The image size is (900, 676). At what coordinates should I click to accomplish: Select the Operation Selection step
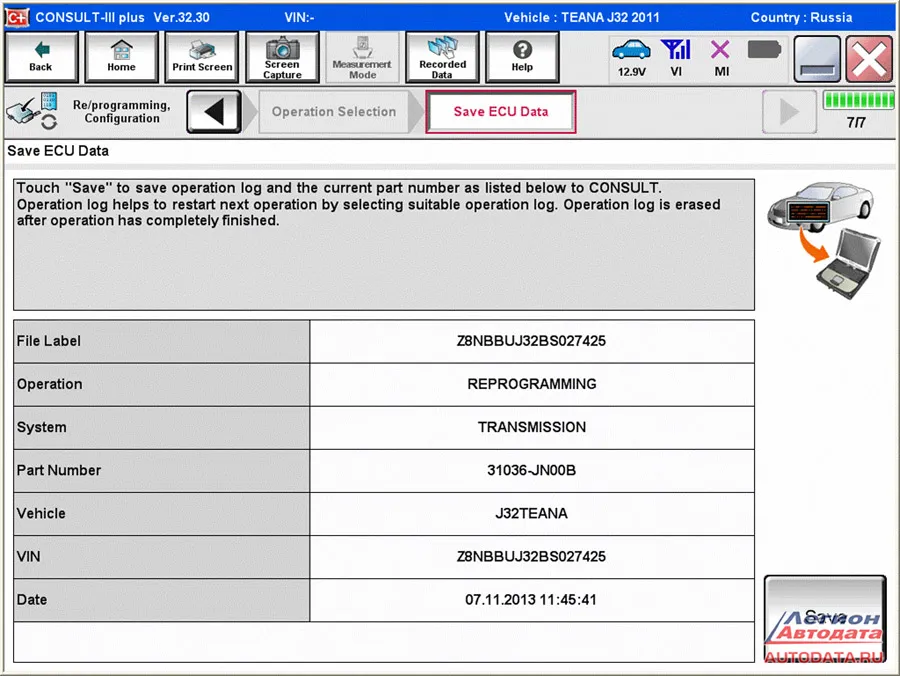pyautogui.click(x=334, y=112)
